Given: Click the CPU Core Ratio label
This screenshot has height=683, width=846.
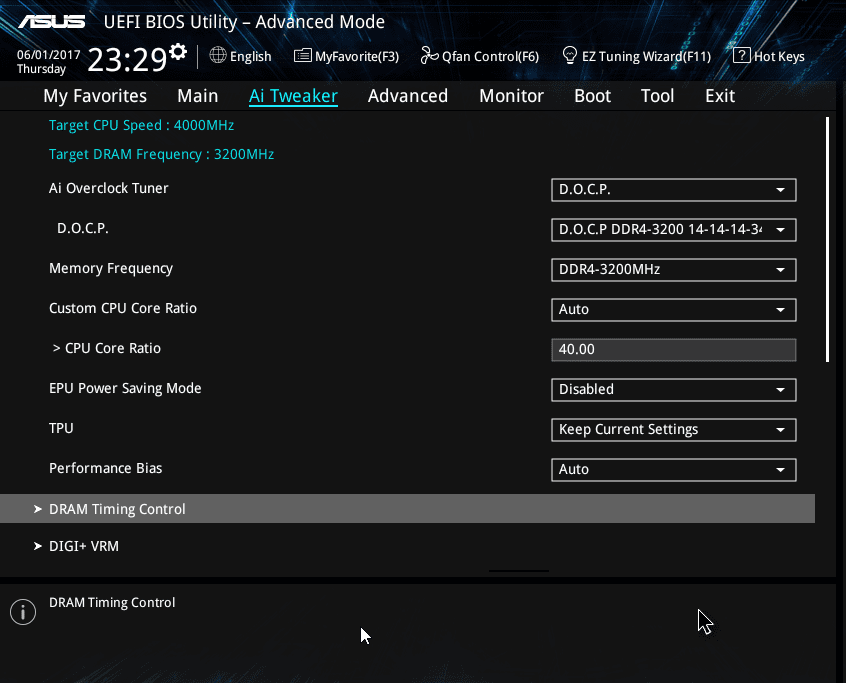Looking at the screenshot, I should (x=107, y=349).
